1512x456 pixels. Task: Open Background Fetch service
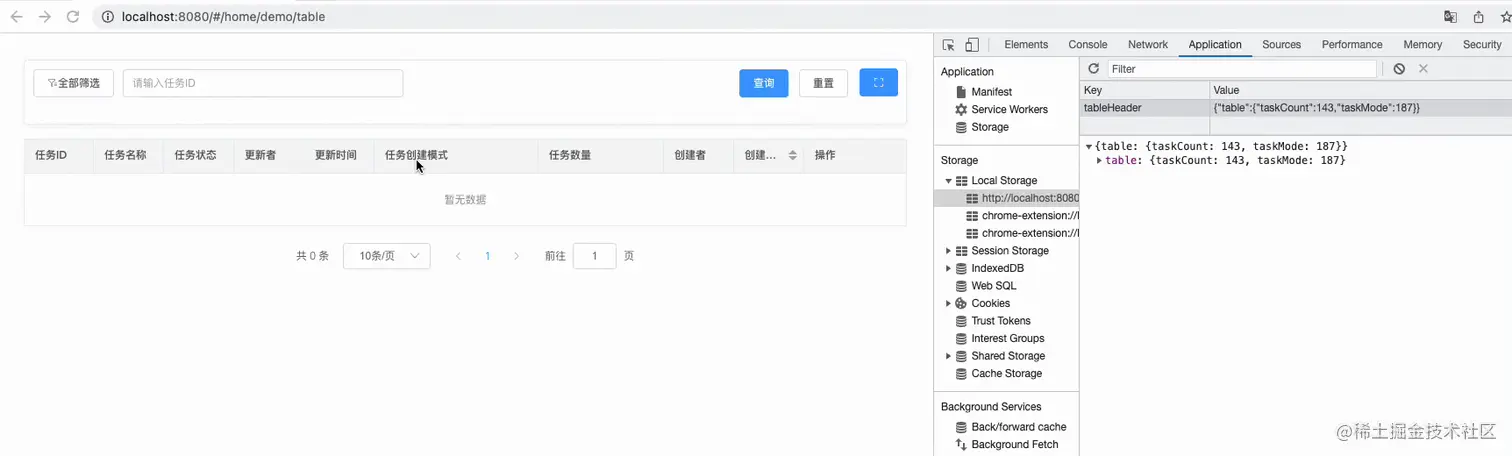click(1014, 445)
